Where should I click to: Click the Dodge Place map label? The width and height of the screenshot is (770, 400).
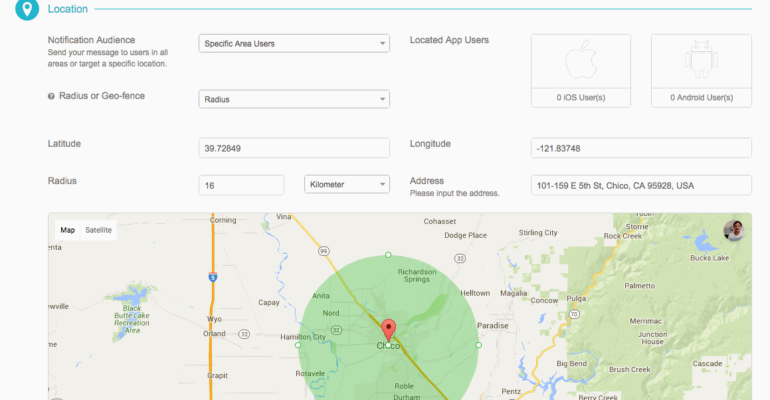(466, 235)
